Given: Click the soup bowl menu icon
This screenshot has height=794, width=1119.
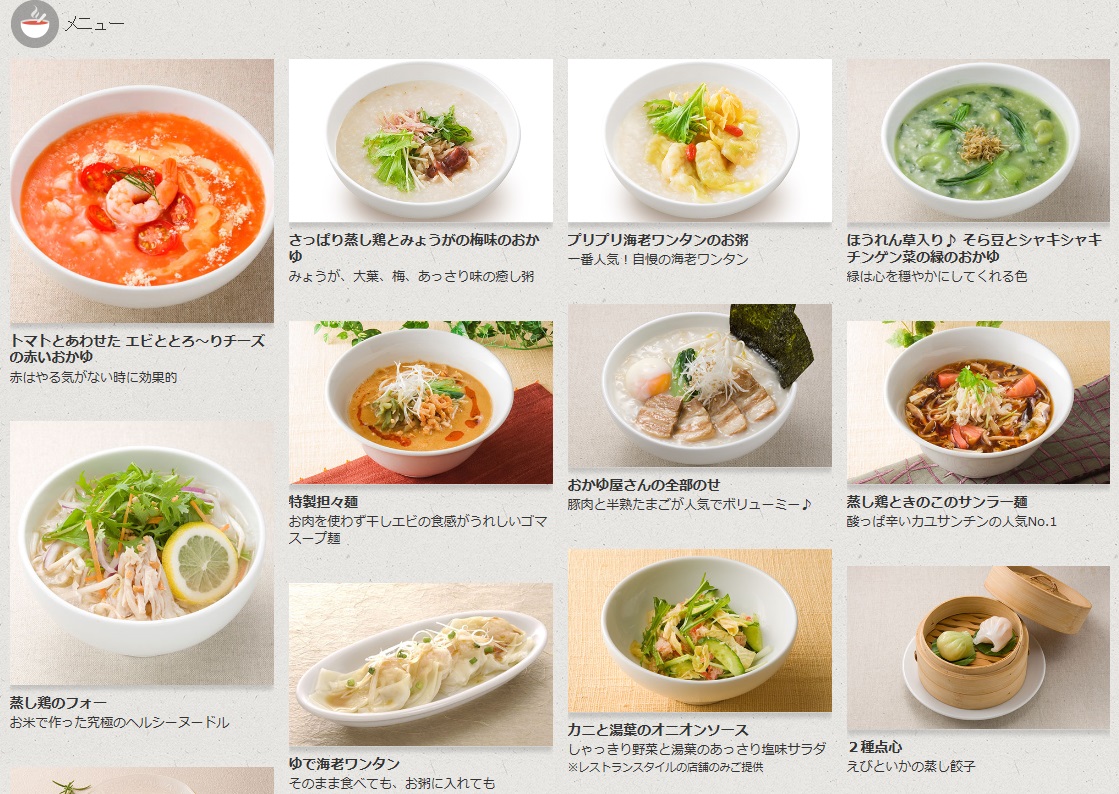Looking at the screenshot, I should [34, 24].
